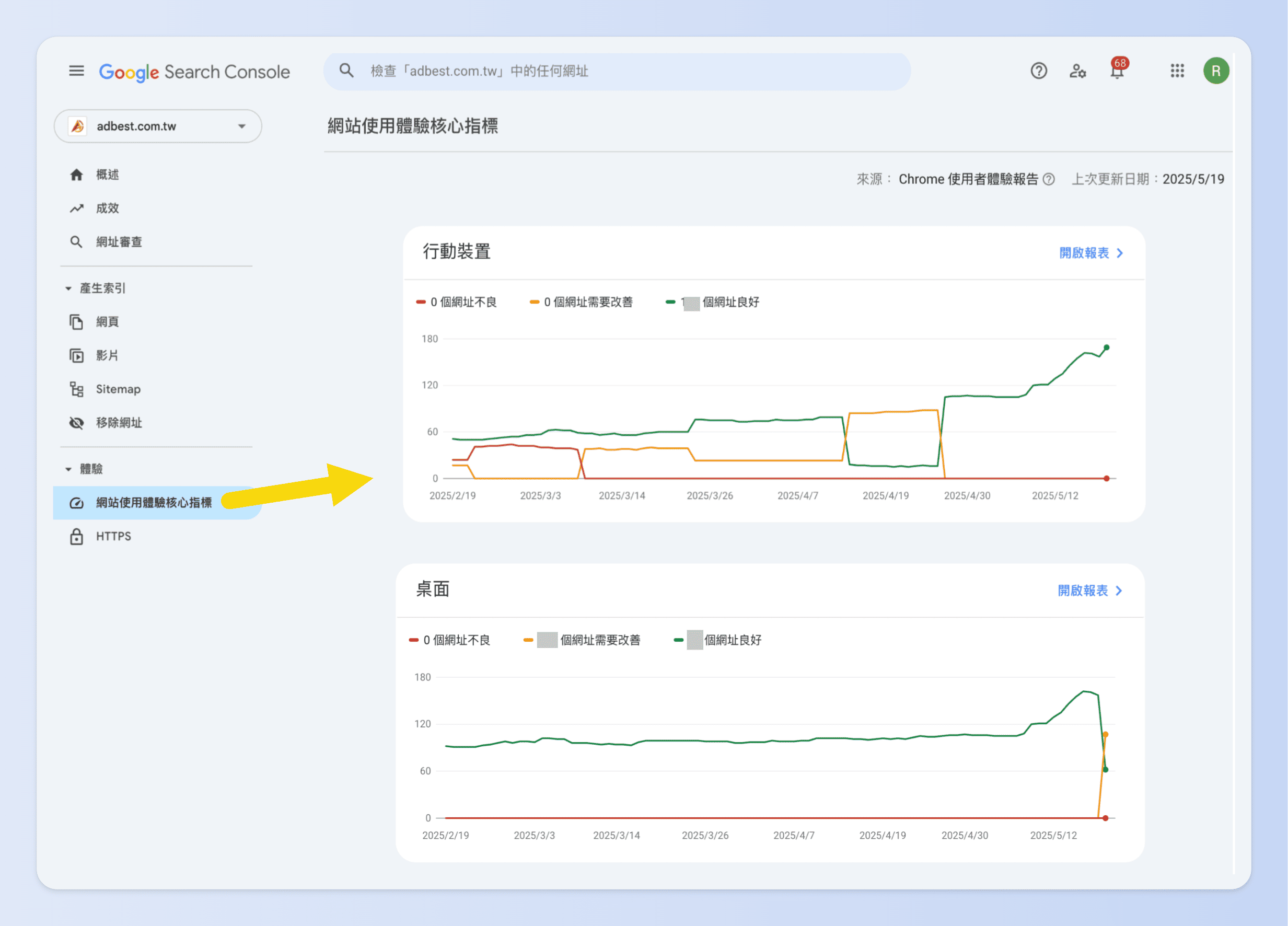The width and height of the screenshot is (1288, 926).
Task: Open the Google apps grid
Action: pyautogui.click(x=1177, y=71)
